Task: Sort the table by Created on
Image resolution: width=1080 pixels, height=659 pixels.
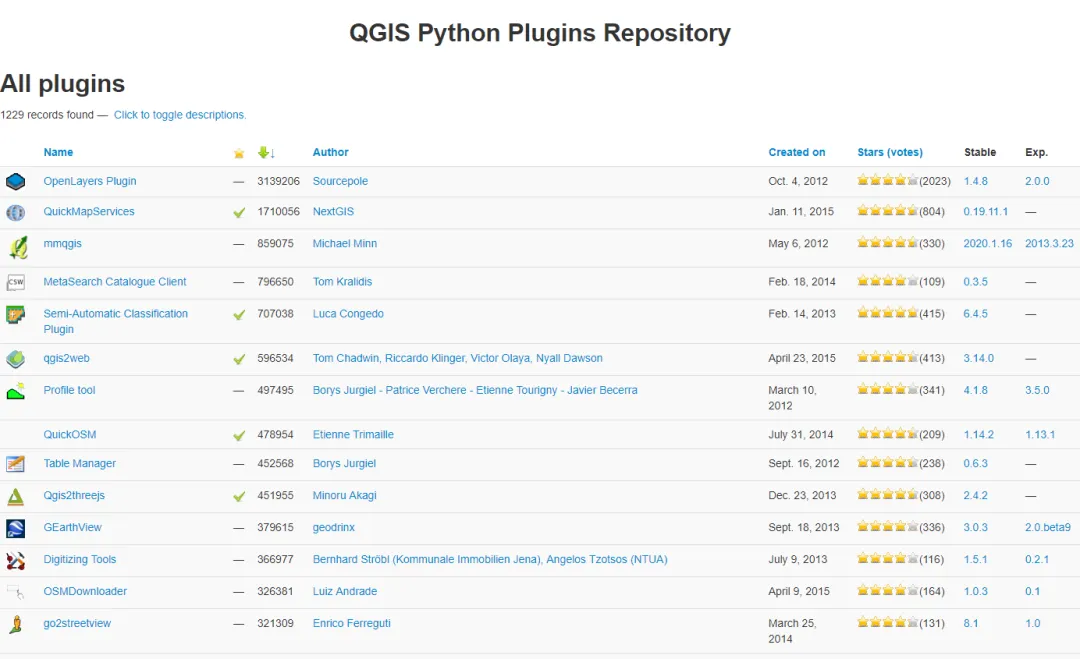Action: click(796, 153)
